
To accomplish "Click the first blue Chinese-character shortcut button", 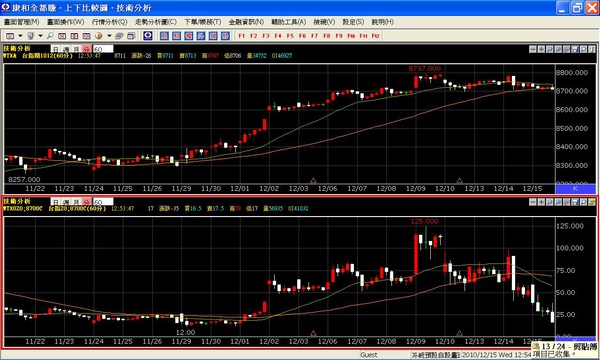I will (x=164, y=36).
